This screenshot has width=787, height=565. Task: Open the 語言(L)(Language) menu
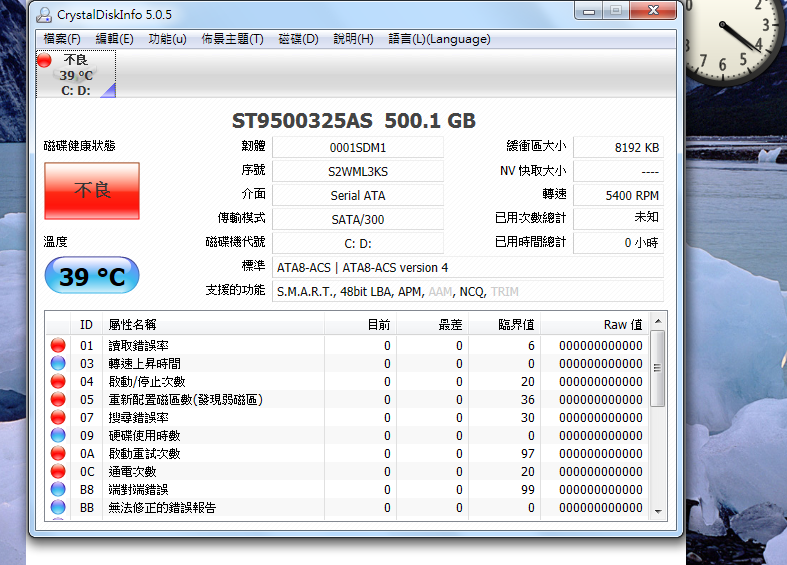pyautogui.click(x=439, y=39)
